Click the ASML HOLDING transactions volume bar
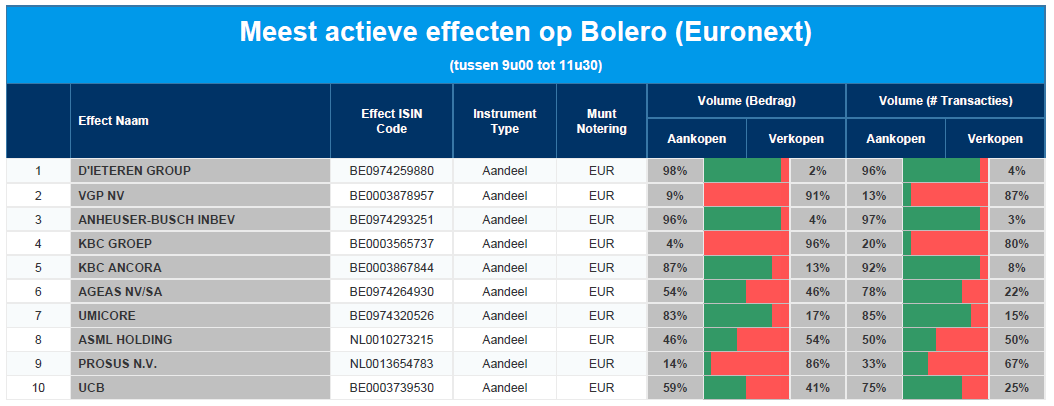Image resolution: width=1054 pixels, height=406 pixels. (x=946, y=340)
